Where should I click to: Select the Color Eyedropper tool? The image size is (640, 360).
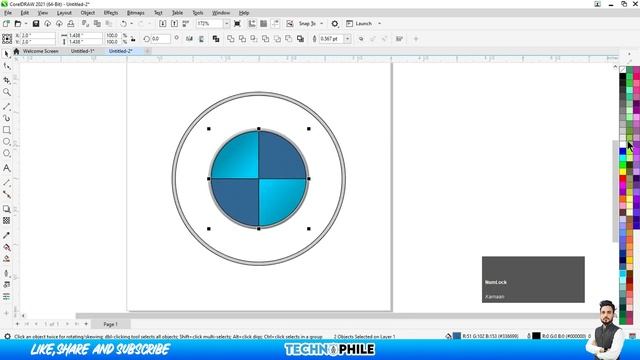coord(7,236)
